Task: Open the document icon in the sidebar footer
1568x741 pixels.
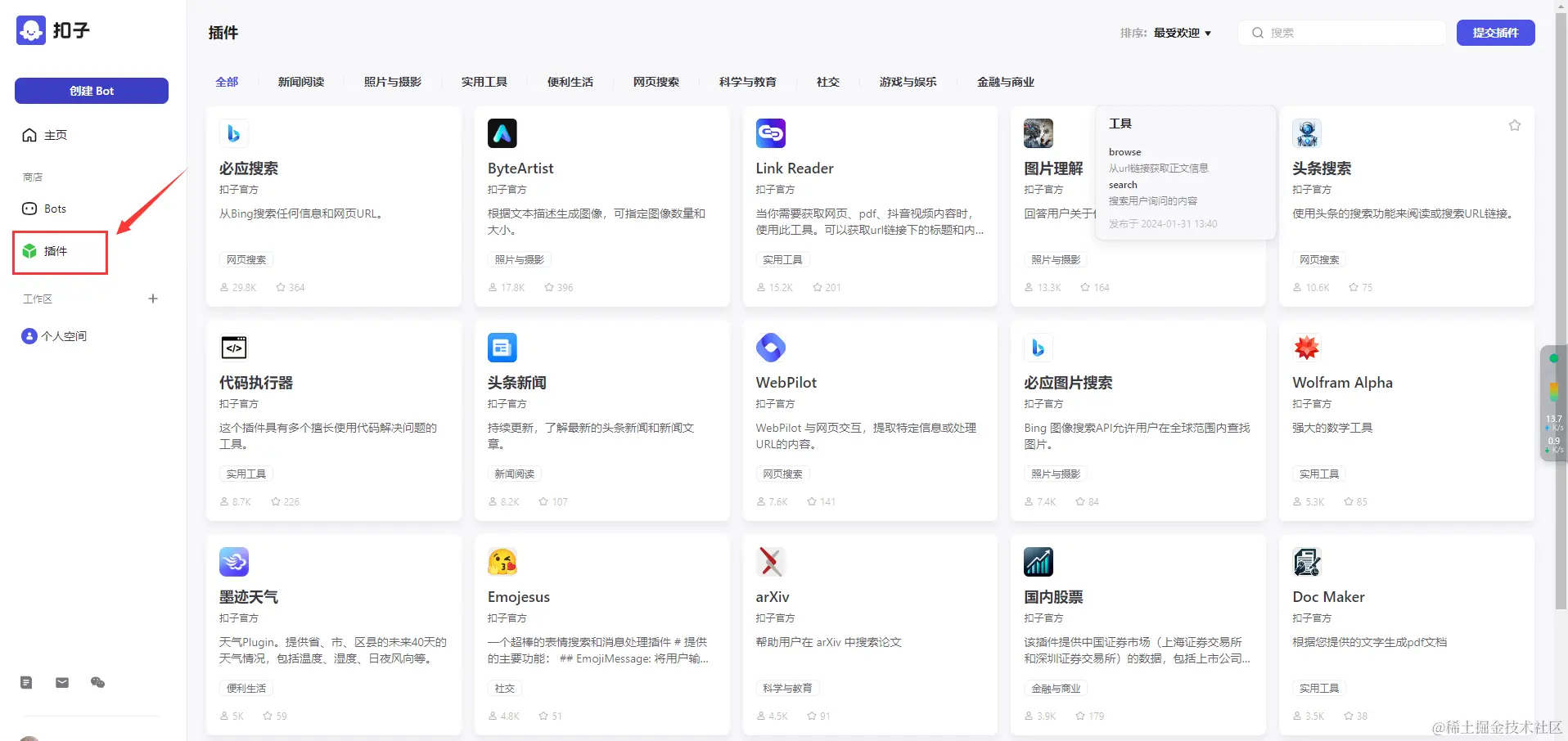Action: click(26, 682)
